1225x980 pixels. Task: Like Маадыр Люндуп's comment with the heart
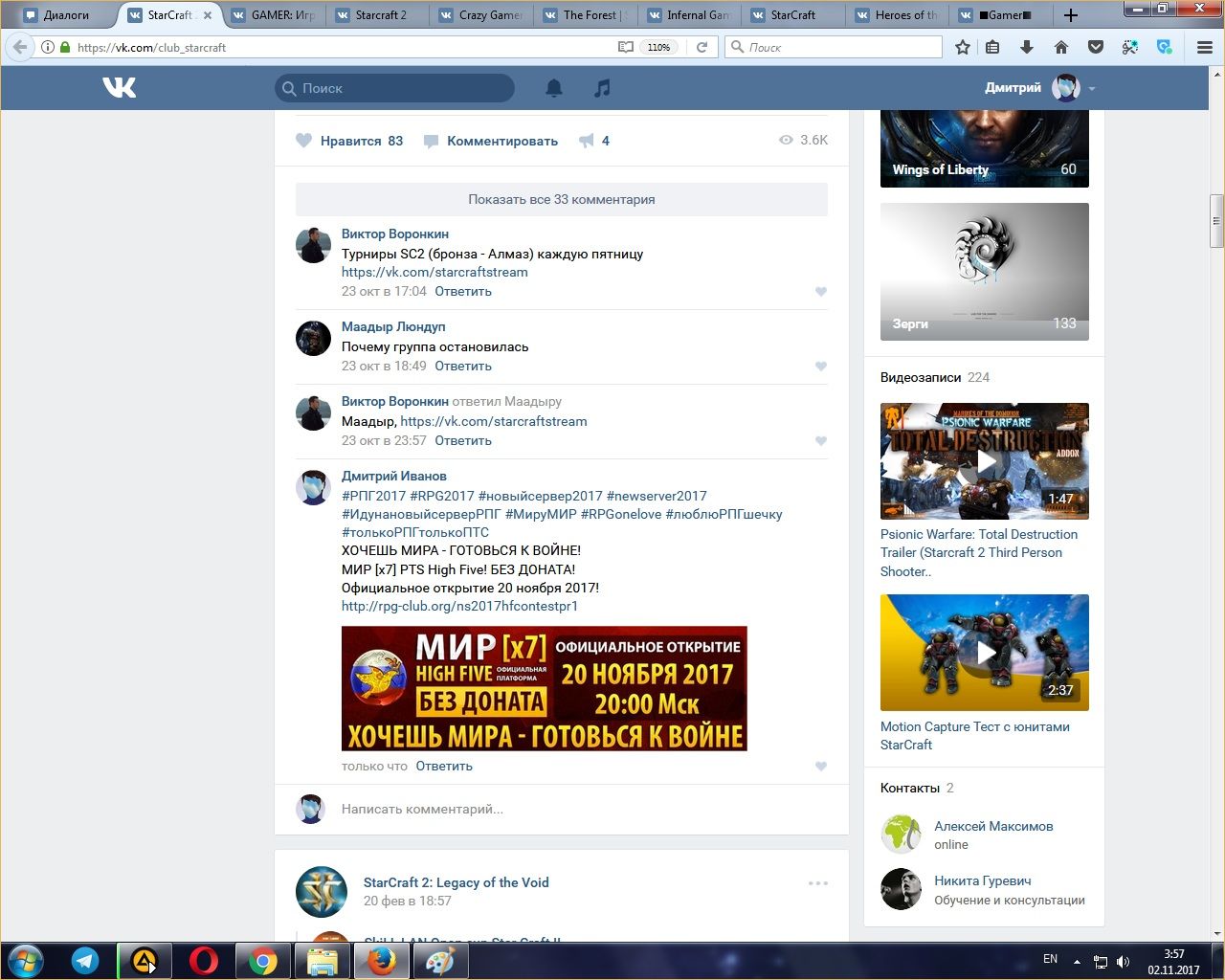[821, 367]
